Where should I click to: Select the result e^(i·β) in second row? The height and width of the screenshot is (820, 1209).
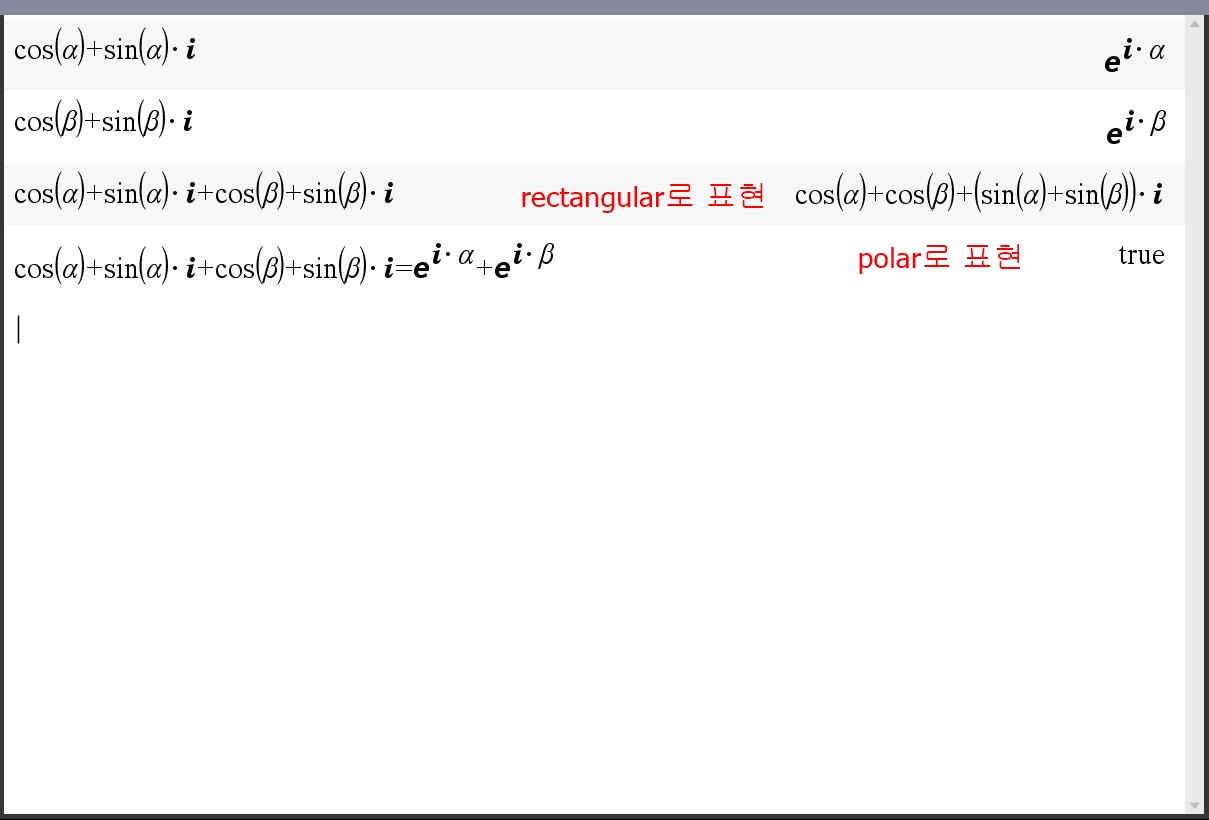pyautogui.click(x=1135, y=127)
